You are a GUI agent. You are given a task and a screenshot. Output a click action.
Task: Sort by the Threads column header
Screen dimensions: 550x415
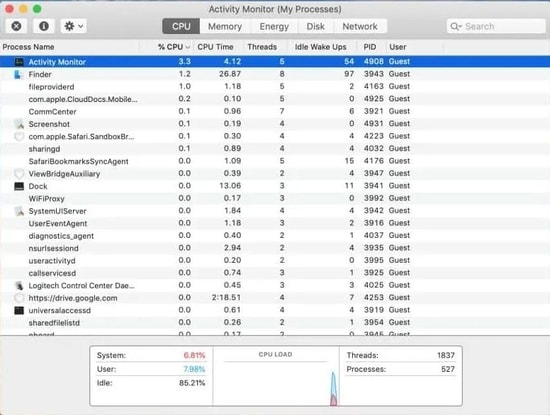[262, 47]
